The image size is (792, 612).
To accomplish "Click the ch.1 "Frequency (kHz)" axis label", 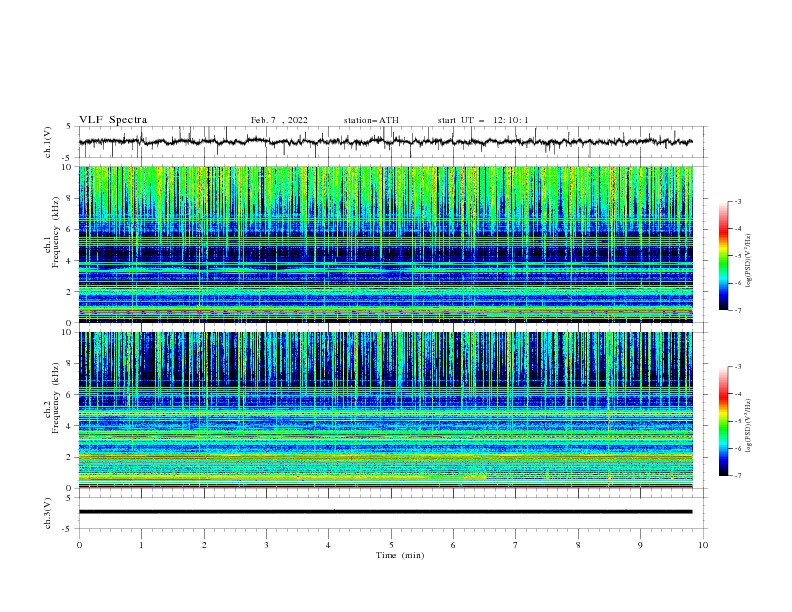I will (x=56, y=232).
